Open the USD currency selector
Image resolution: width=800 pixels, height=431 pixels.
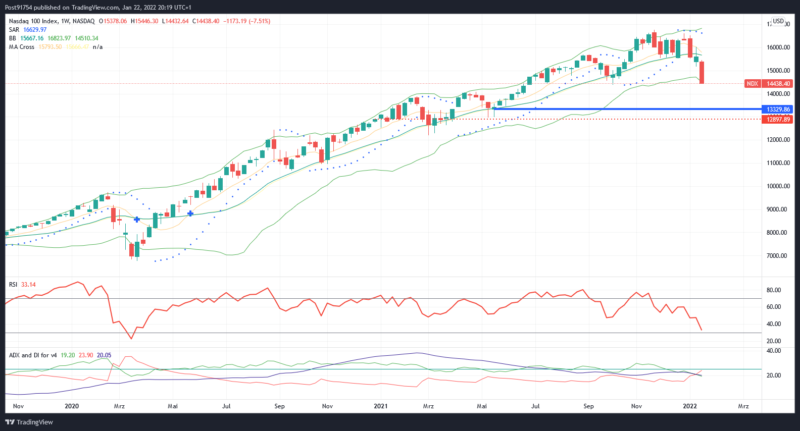click(779, 21)
